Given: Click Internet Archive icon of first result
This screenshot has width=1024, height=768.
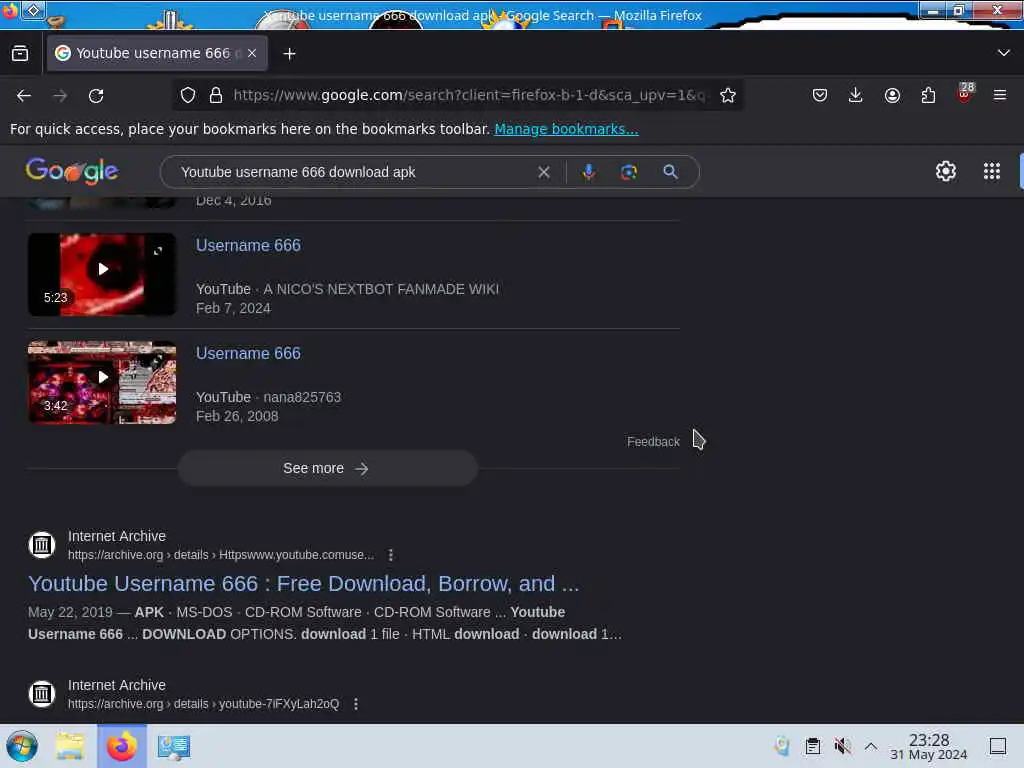Looking at the screenshot, I should 42,545.
